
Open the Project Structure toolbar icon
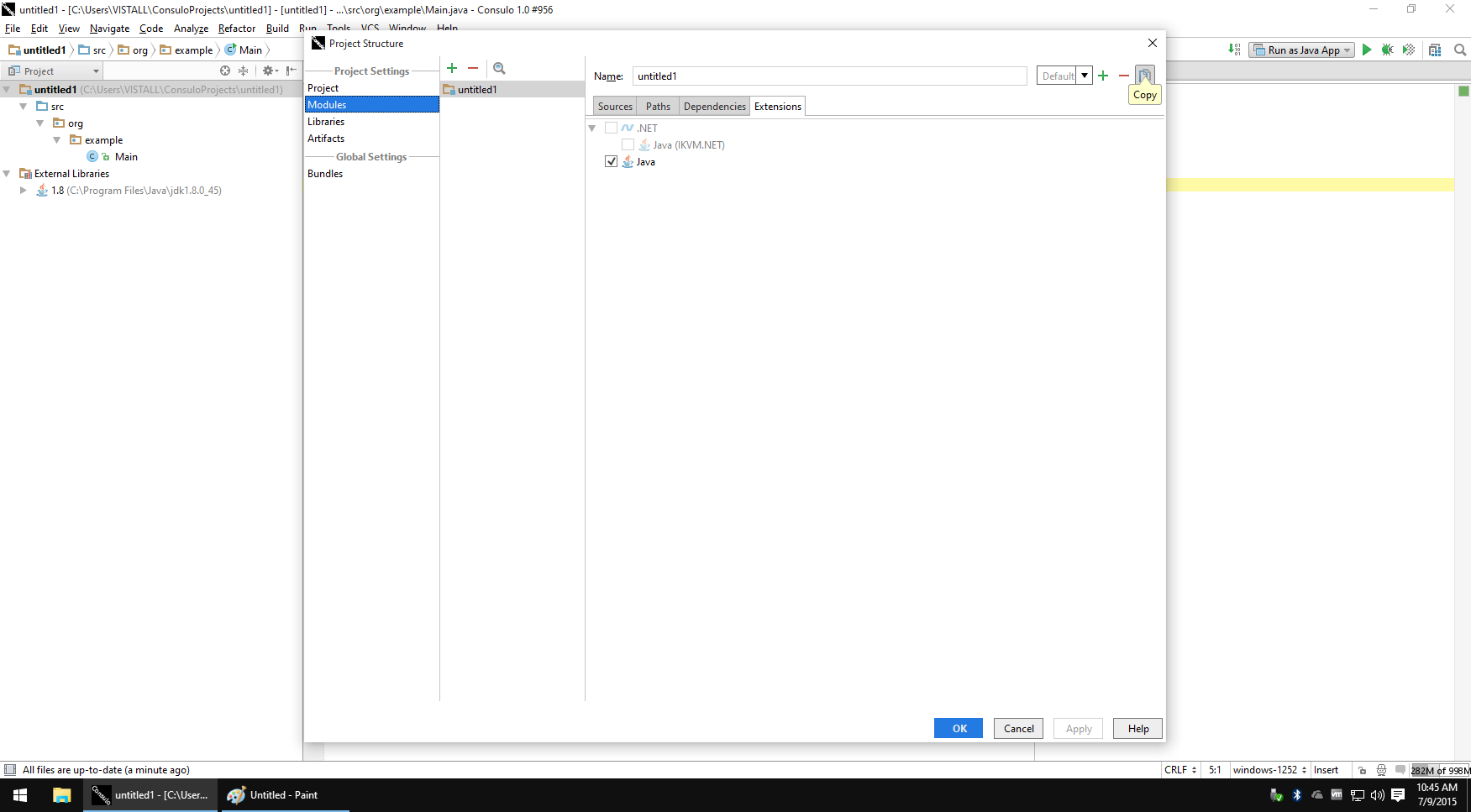[x=1435, y=50]
